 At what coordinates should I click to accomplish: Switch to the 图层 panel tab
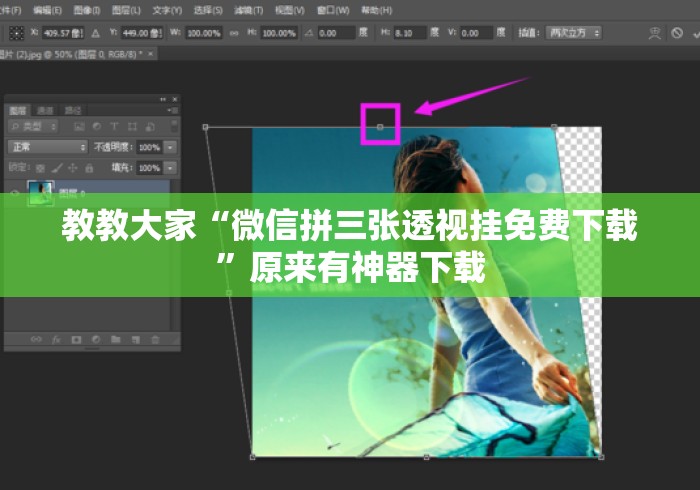[x=17, y=110]
